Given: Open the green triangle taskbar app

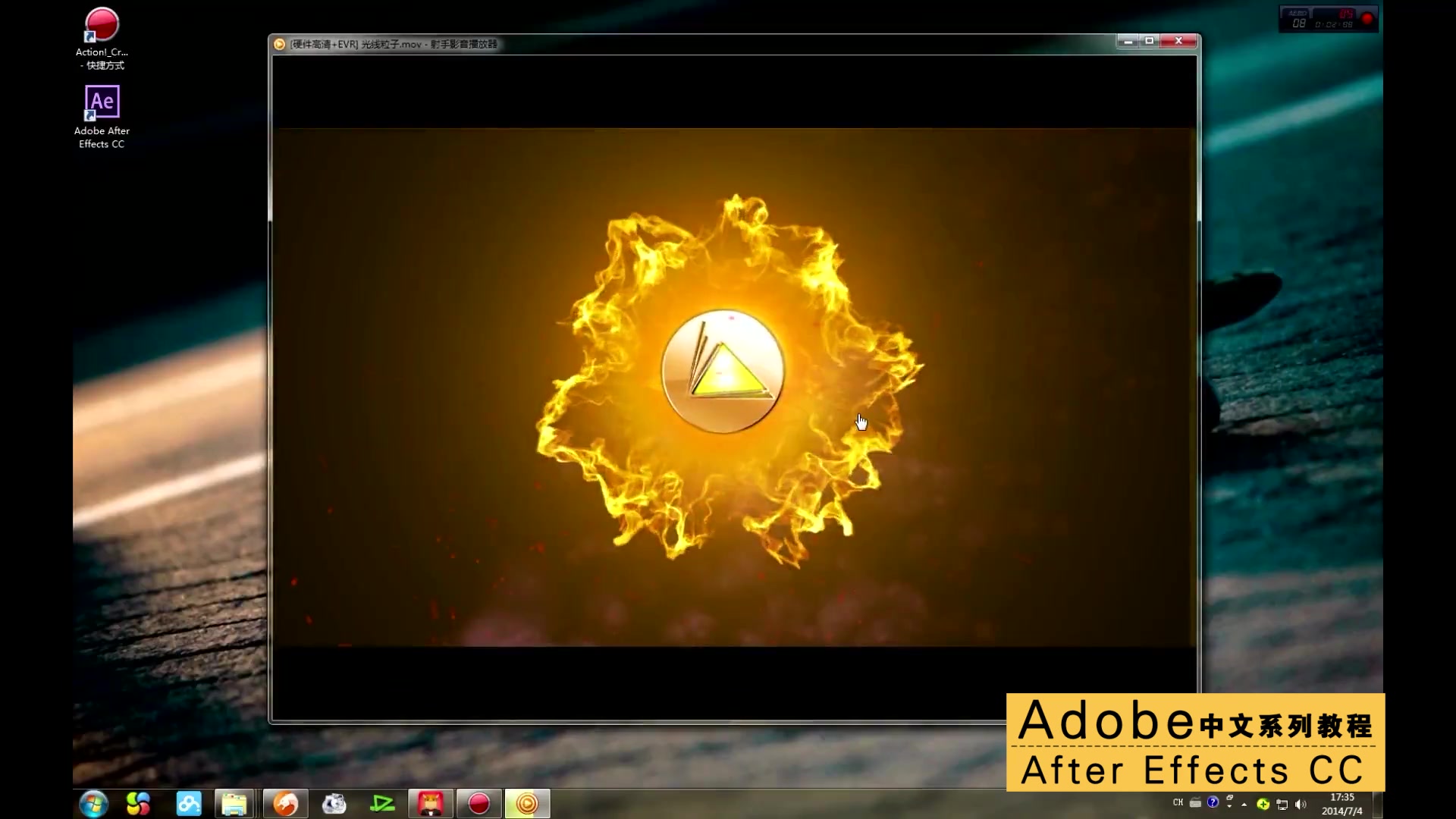Looking at the screenshot, I should click(382, 804).
